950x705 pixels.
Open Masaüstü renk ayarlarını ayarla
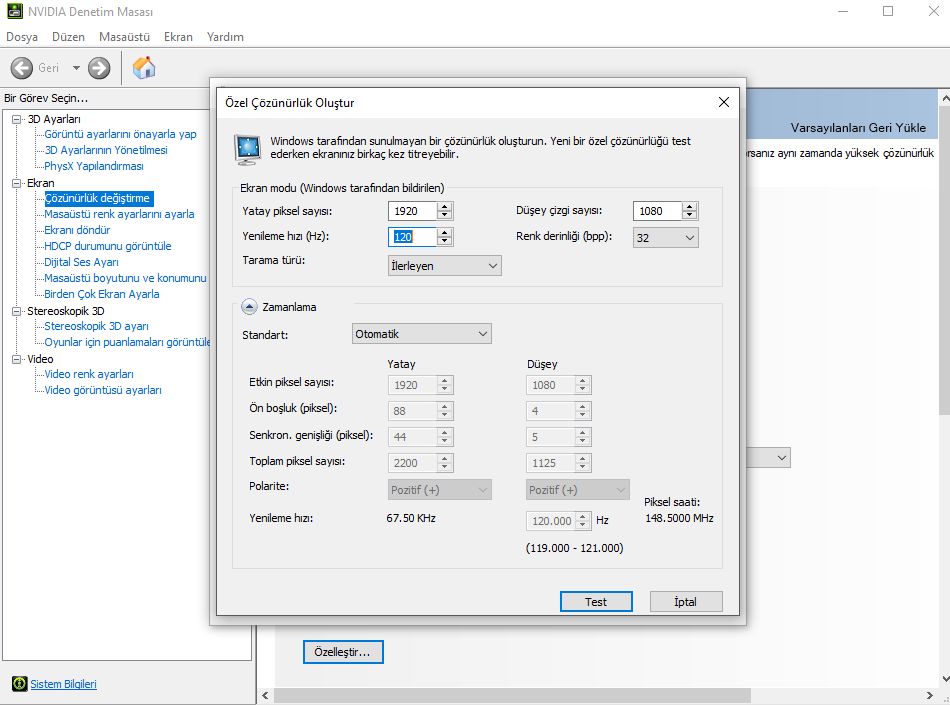click(x=119, y=214)
